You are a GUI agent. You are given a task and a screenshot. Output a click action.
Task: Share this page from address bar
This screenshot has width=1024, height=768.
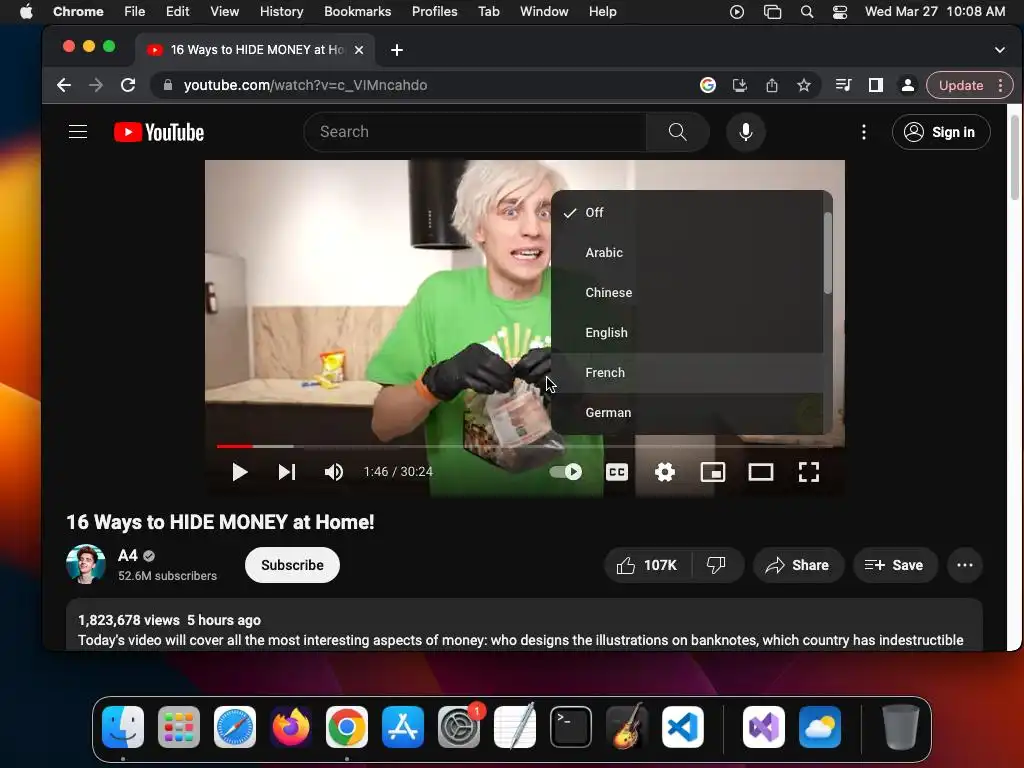click(x=772, y=85)
